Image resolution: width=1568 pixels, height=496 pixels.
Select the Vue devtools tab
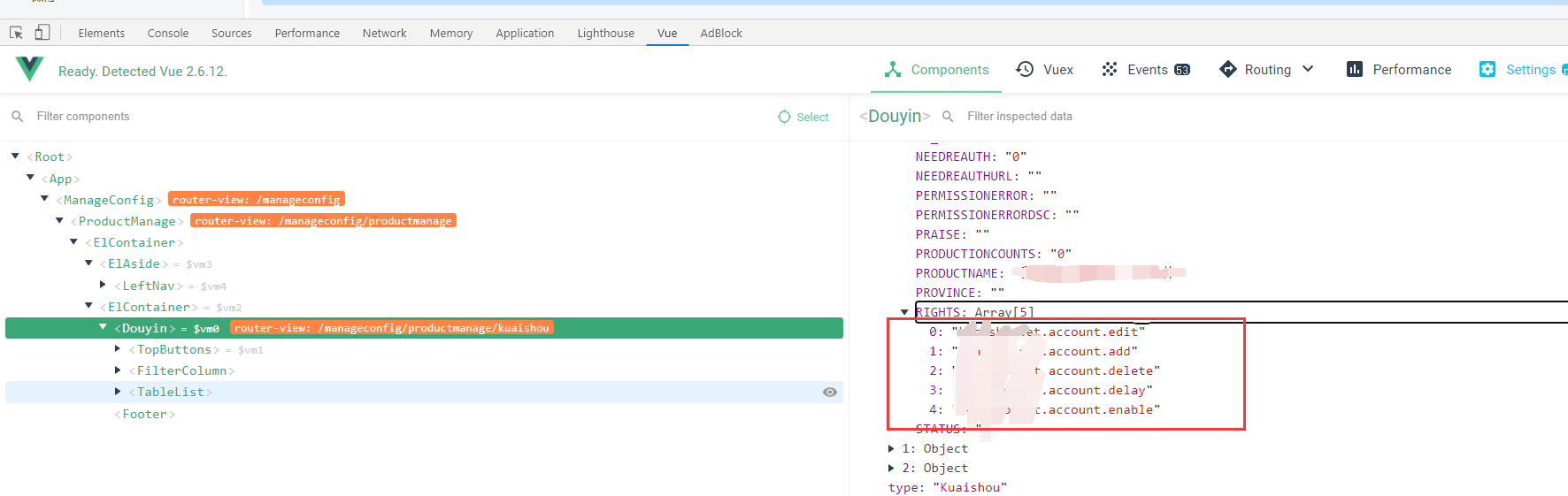(667, 34)
